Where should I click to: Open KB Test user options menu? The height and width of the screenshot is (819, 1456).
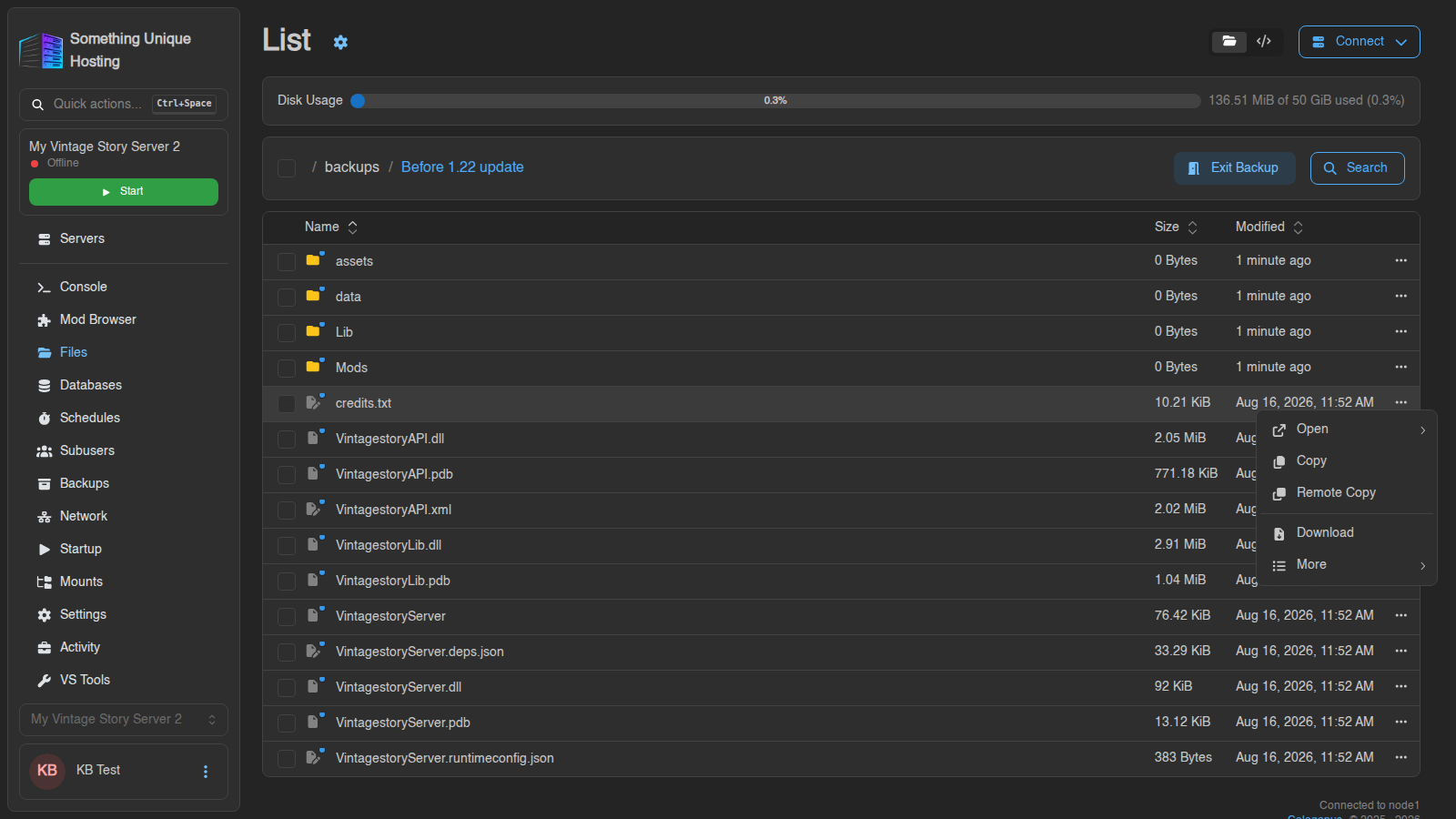[x=206, y=772]
